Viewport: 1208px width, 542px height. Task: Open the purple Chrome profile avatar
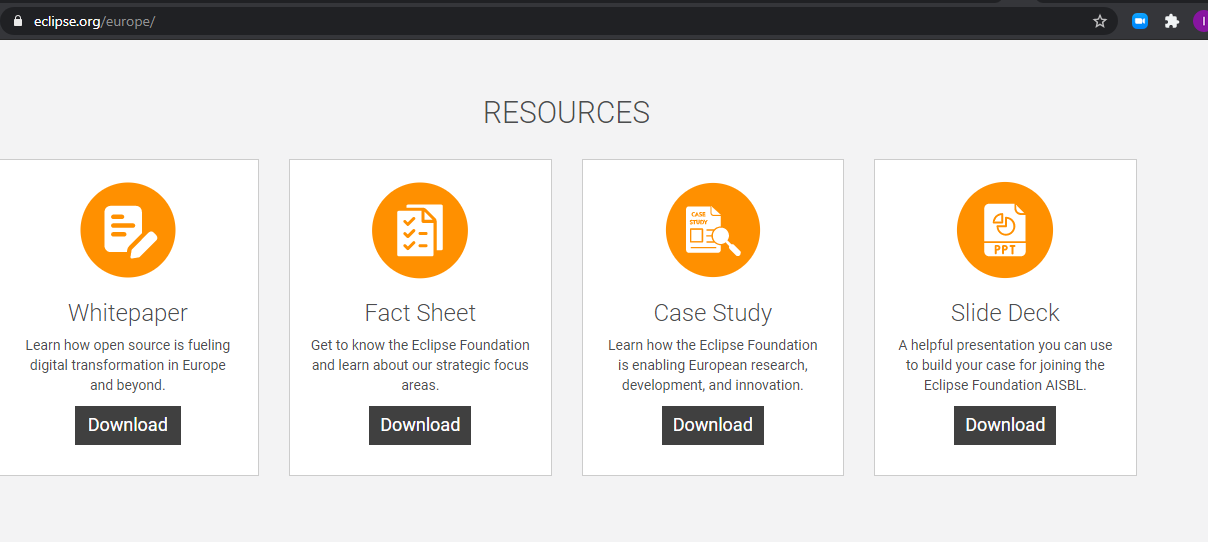pos(1201,21)
